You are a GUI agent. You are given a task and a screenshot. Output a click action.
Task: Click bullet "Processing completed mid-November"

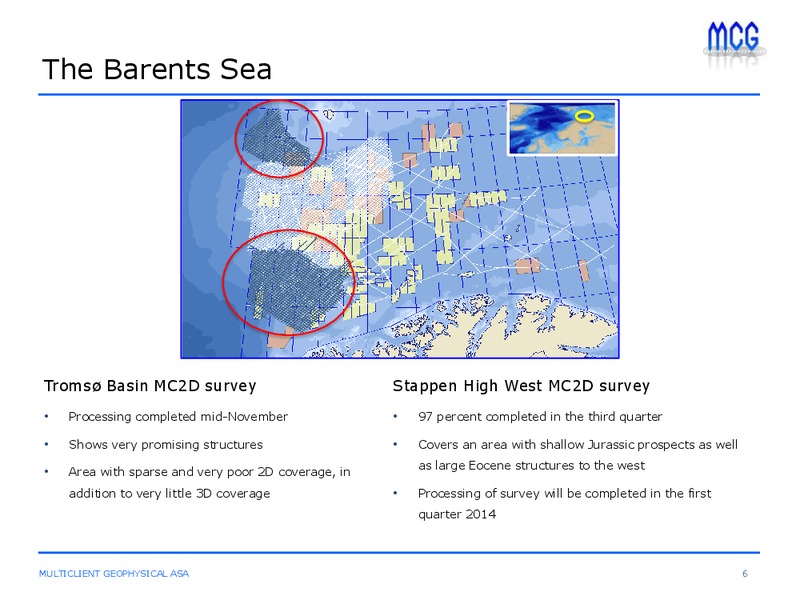(x=178, y=417)
